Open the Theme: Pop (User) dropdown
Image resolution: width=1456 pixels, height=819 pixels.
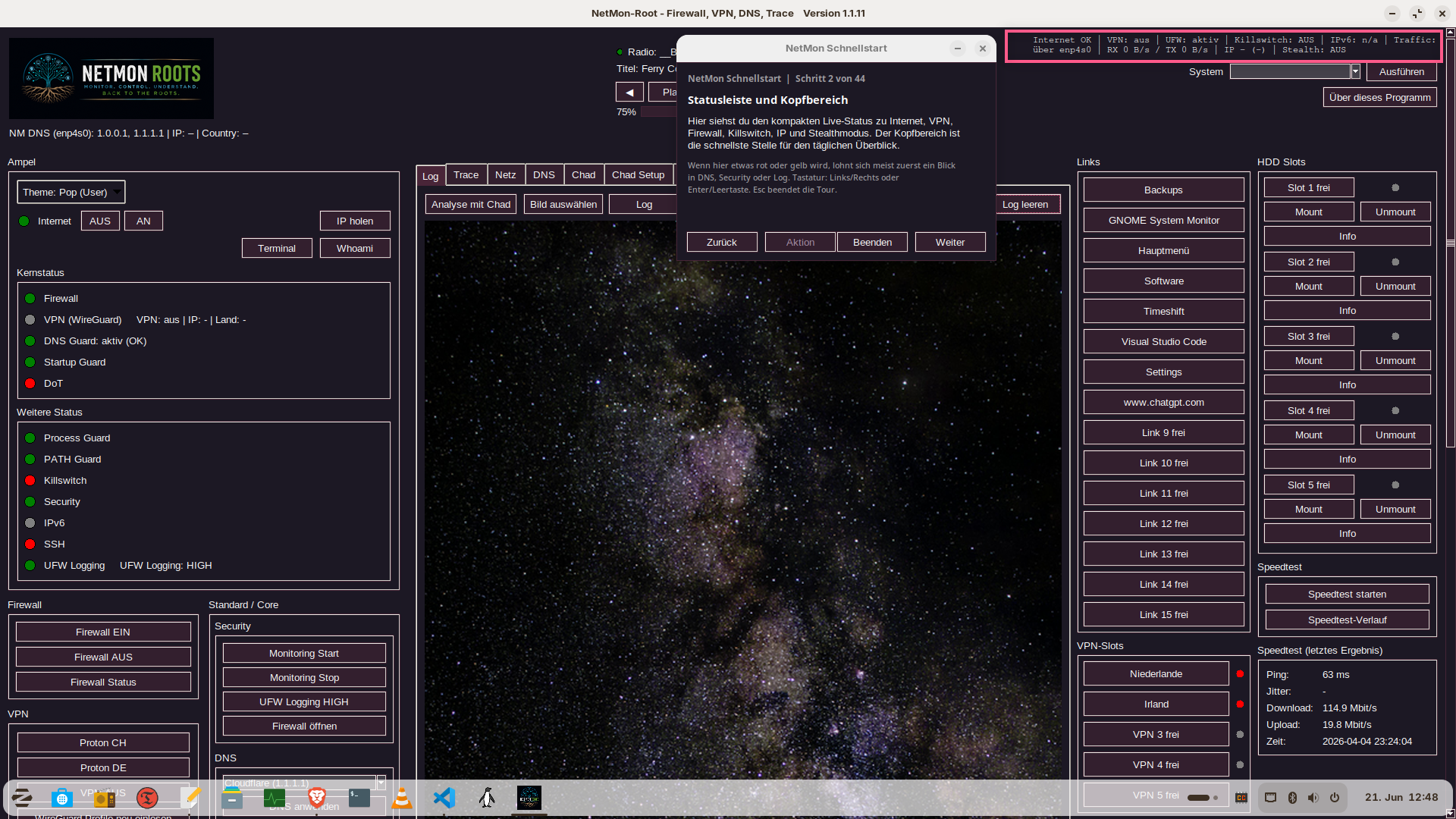click(x=71, y=192)
